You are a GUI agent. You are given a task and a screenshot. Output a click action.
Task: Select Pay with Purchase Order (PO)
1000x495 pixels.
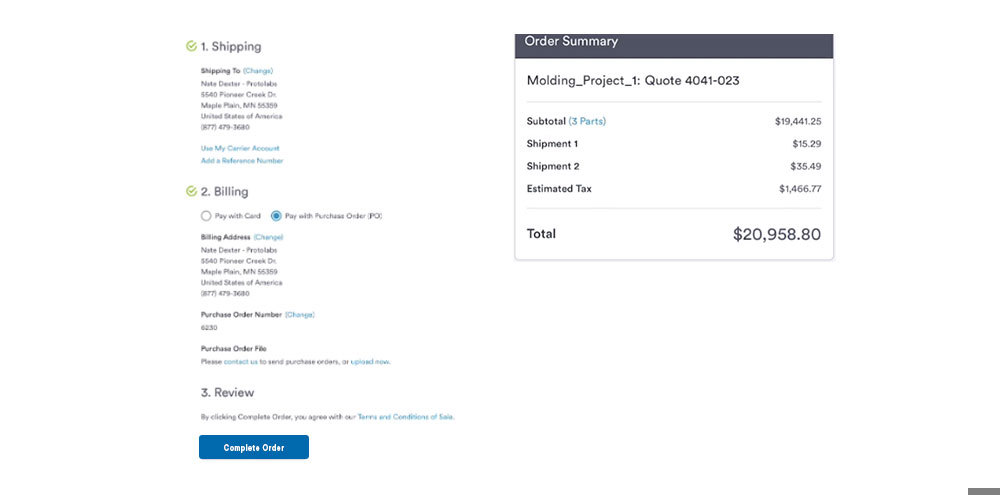point(276,216)
